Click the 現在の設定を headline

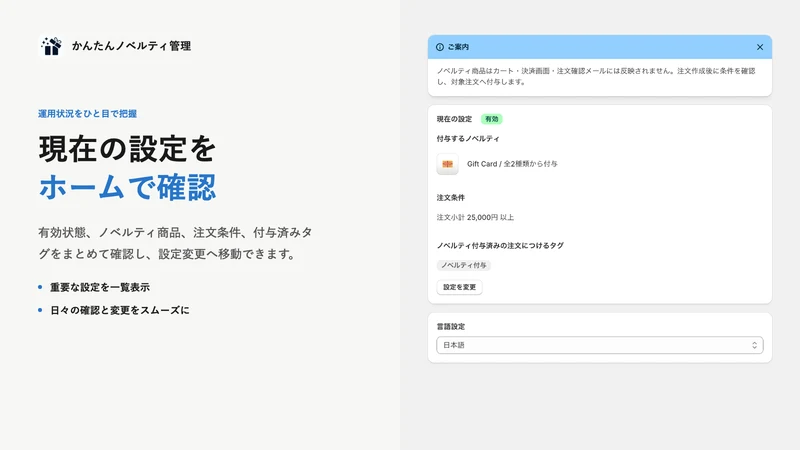click(128, 149)
